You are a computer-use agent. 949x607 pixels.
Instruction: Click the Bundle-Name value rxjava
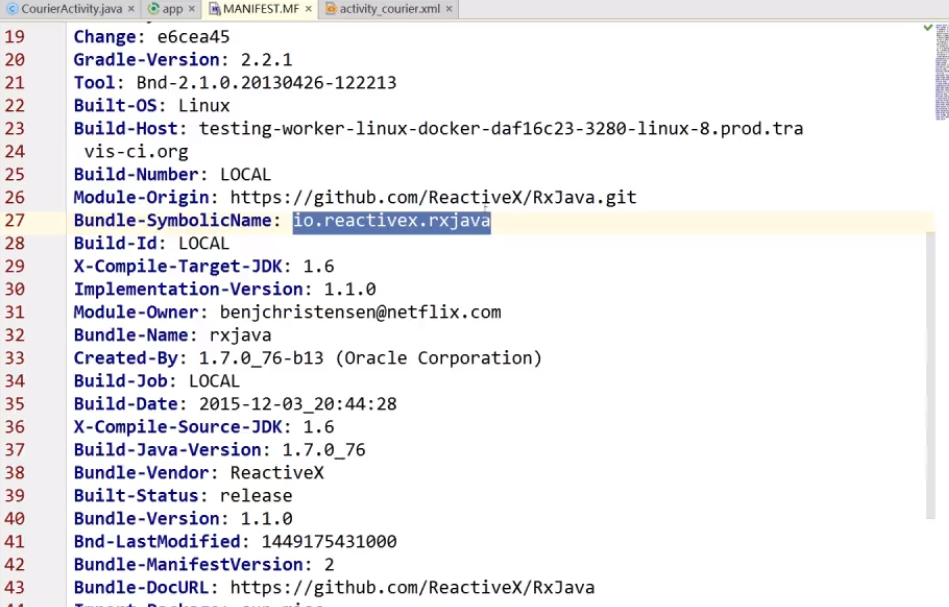(x=240, y=335)
